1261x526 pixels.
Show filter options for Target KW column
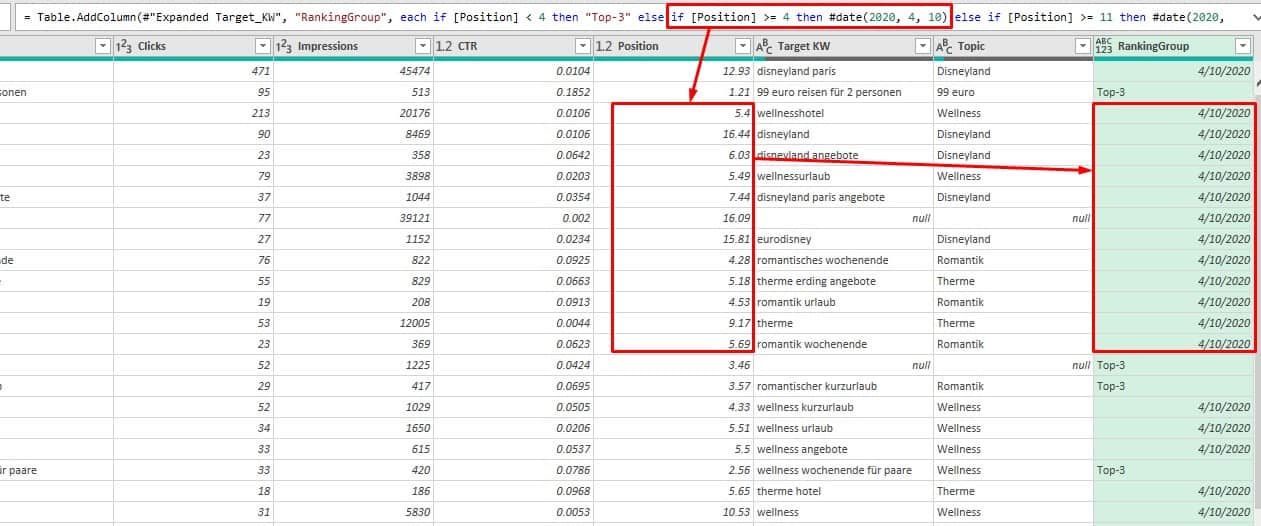[922, 46]
